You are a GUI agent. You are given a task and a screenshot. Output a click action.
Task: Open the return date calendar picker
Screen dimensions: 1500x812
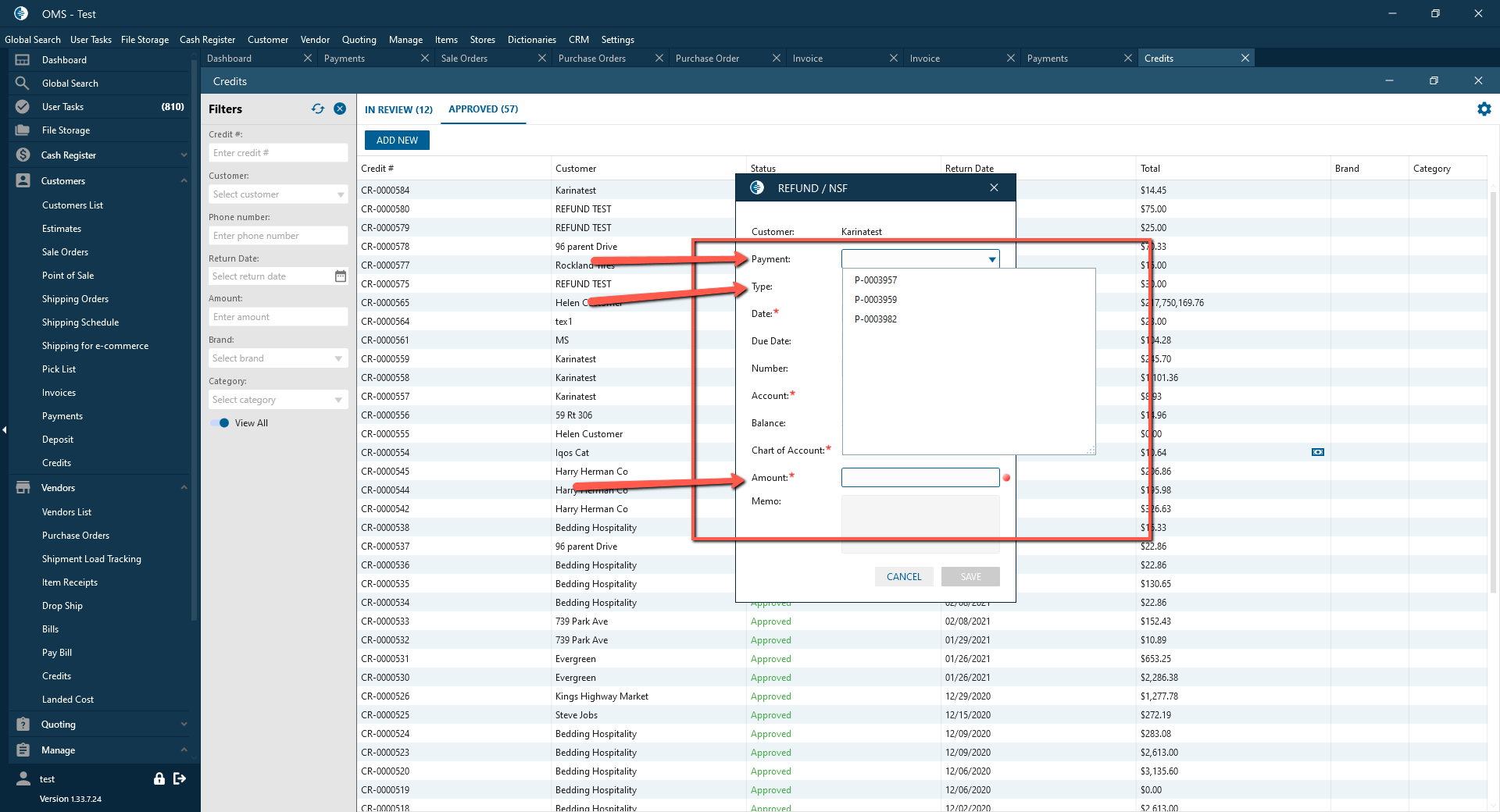pos(341,276)
